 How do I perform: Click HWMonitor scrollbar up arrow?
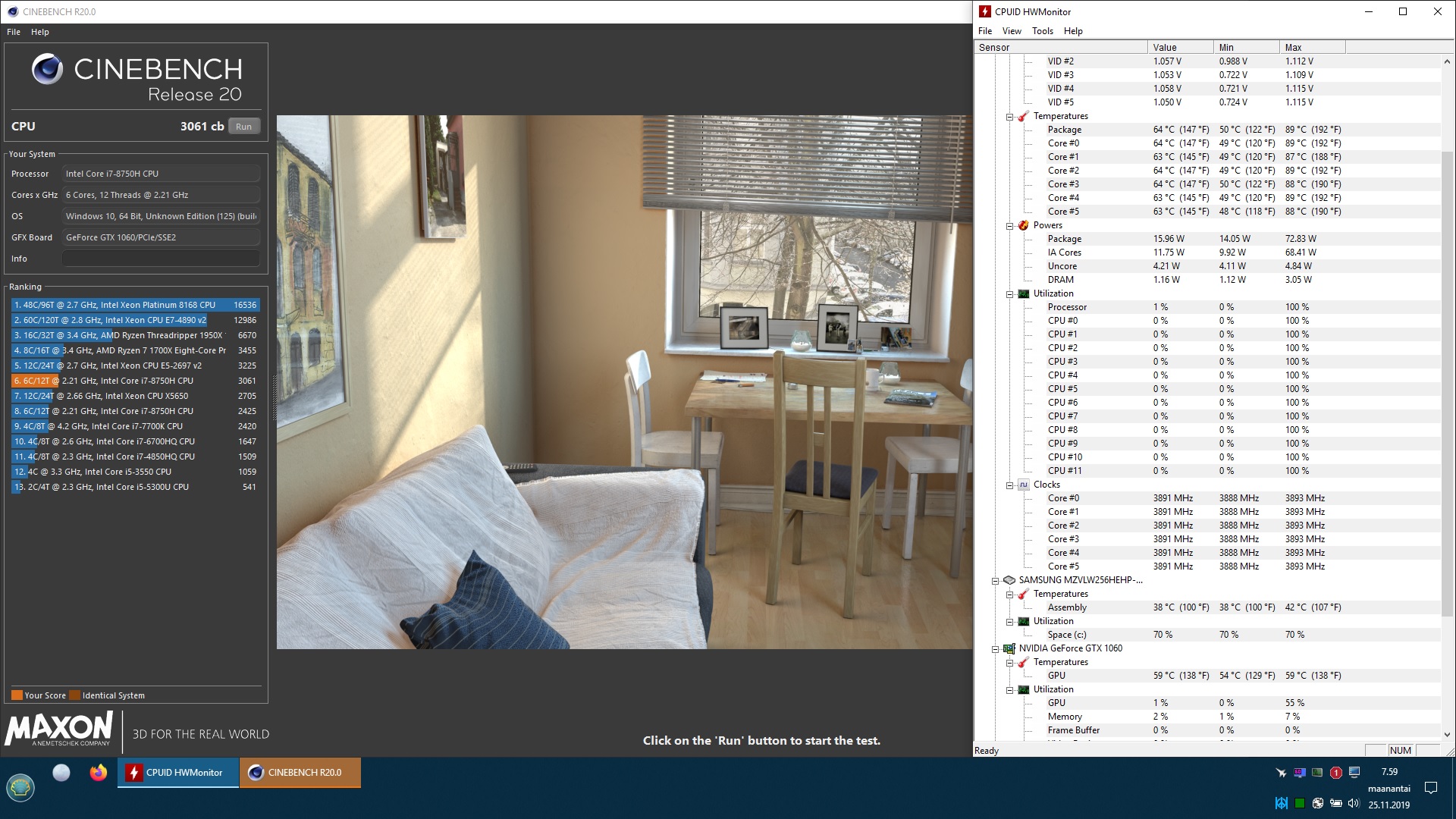coord(1447,61)
